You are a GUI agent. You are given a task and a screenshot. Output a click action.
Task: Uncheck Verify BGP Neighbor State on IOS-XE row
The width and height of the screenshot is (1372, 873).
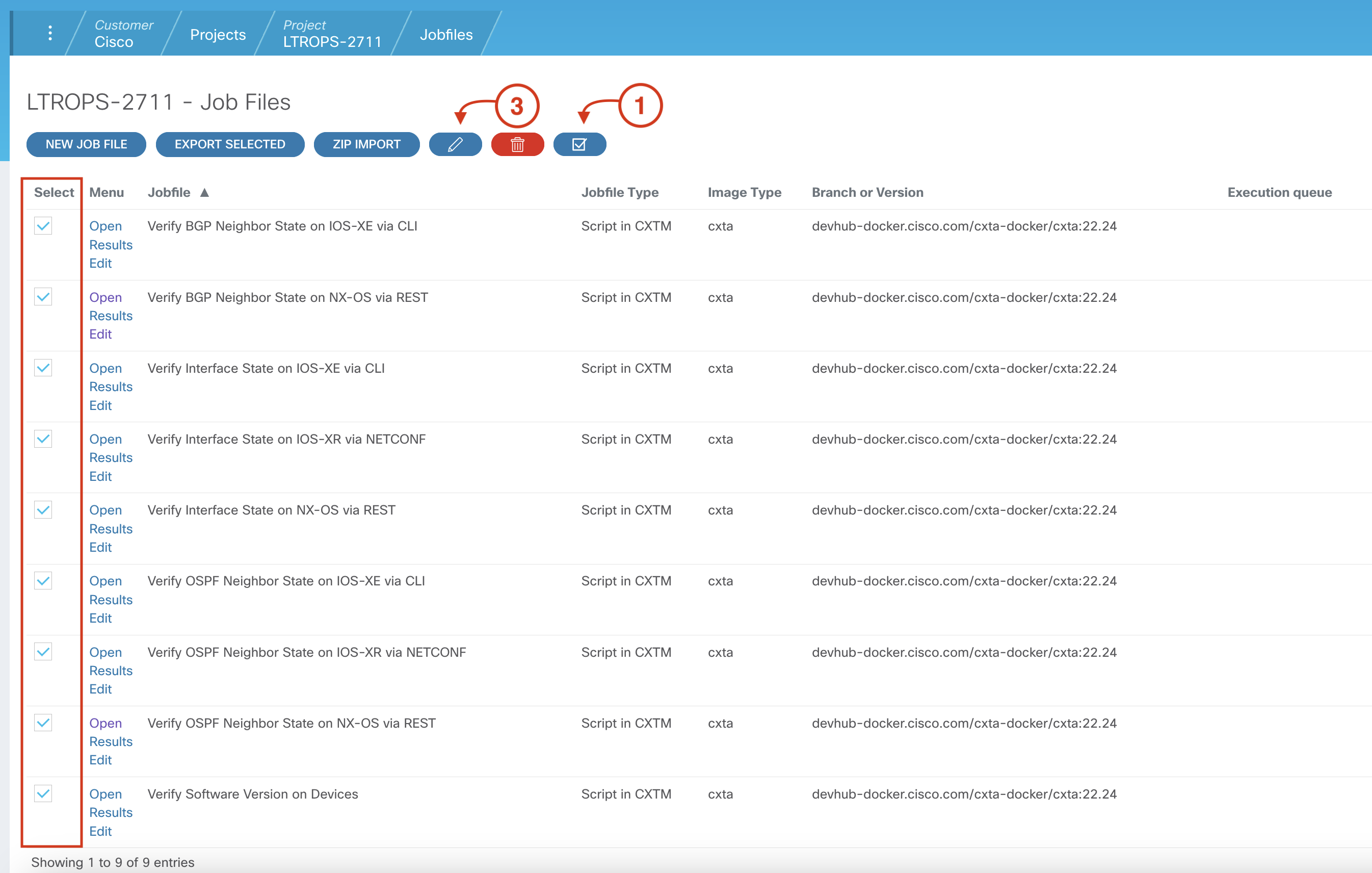pyautogui.click(x=43, y=226)
